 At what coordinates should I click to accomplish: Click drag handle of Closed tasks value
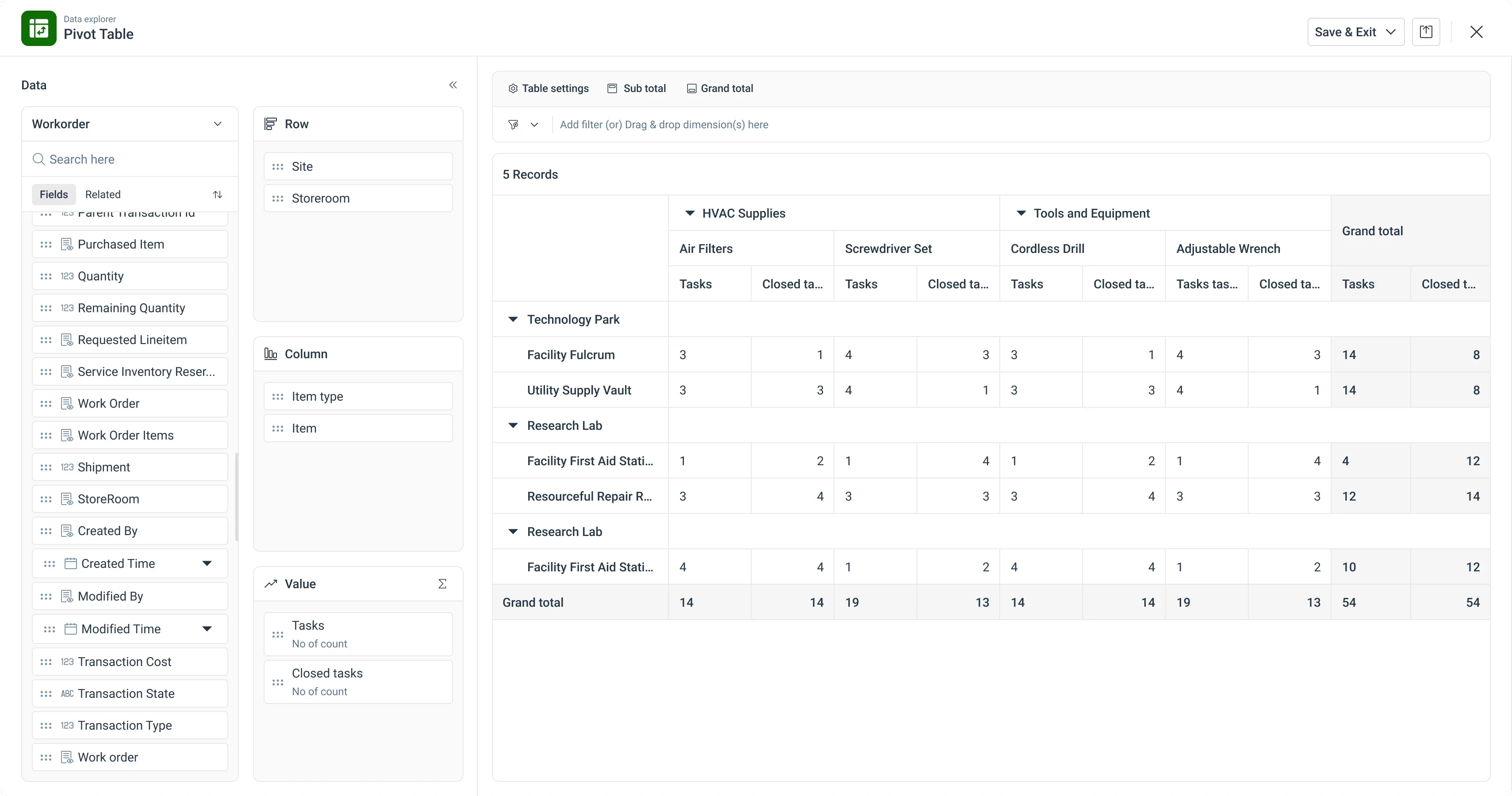click(x=278, y=682)
